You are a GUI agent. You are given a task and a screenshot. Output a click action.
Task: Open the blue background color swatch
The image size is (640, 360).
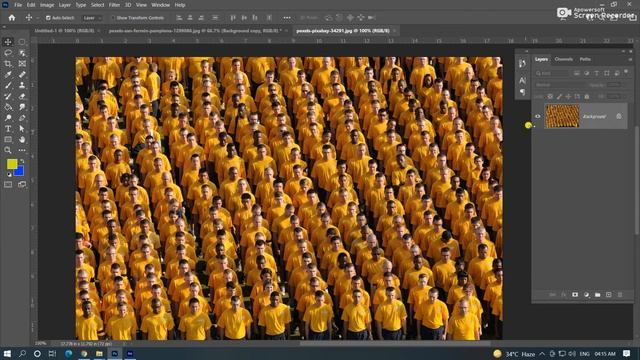pyautogui.click(x=20, y=173)
